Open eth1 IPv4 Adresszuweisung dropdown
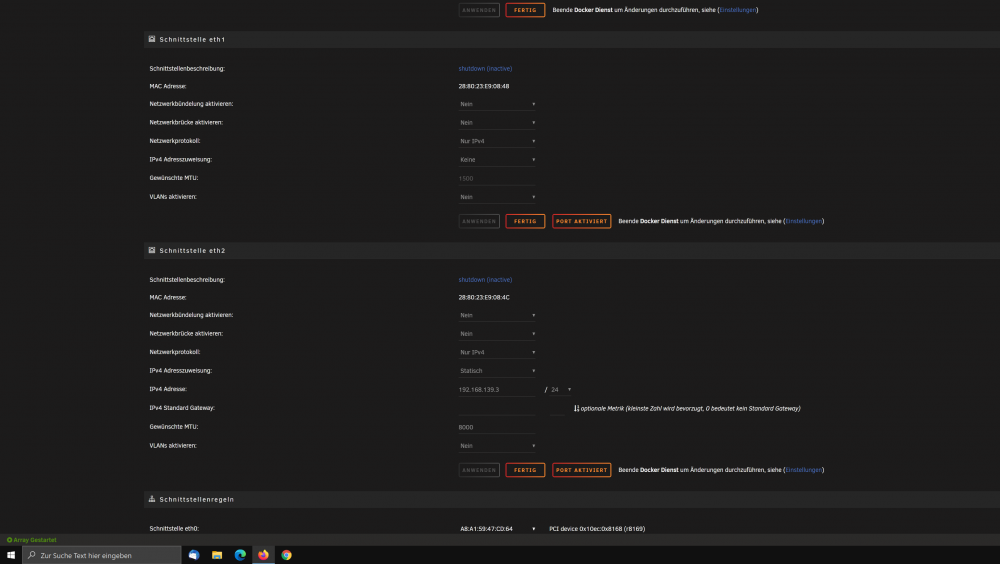This screenshot has width=1000, height=564. click(x=497, y=160)
